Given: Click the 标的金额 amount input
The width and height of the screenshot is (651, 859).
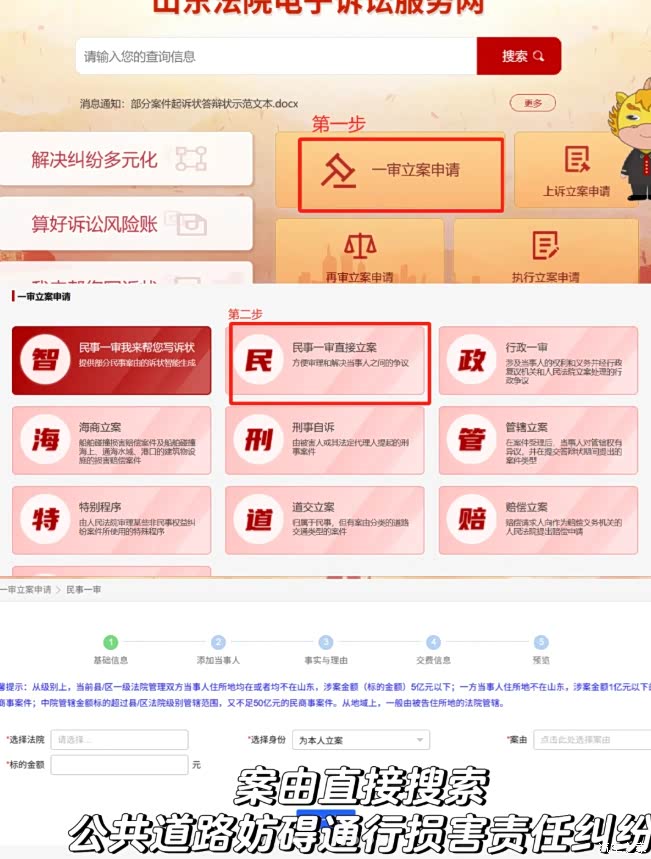Looking at the screenshot, I should (119, 765).
